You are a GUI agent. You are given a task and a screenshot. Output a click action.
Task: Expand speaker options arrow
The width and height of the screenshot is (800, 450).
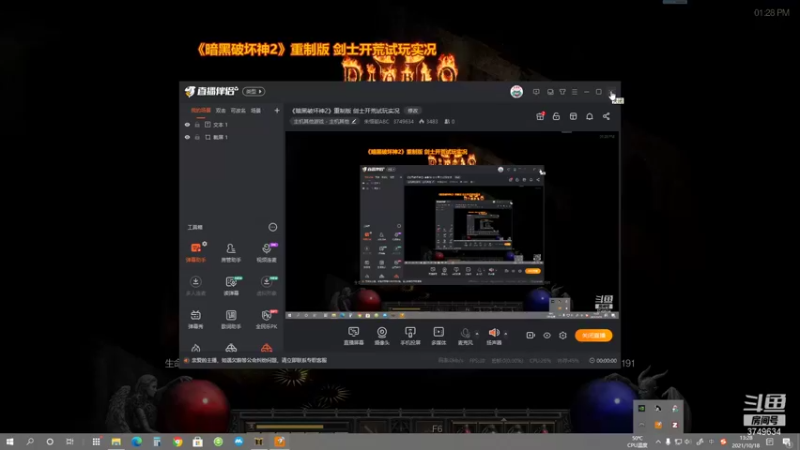tap(506, 334)
